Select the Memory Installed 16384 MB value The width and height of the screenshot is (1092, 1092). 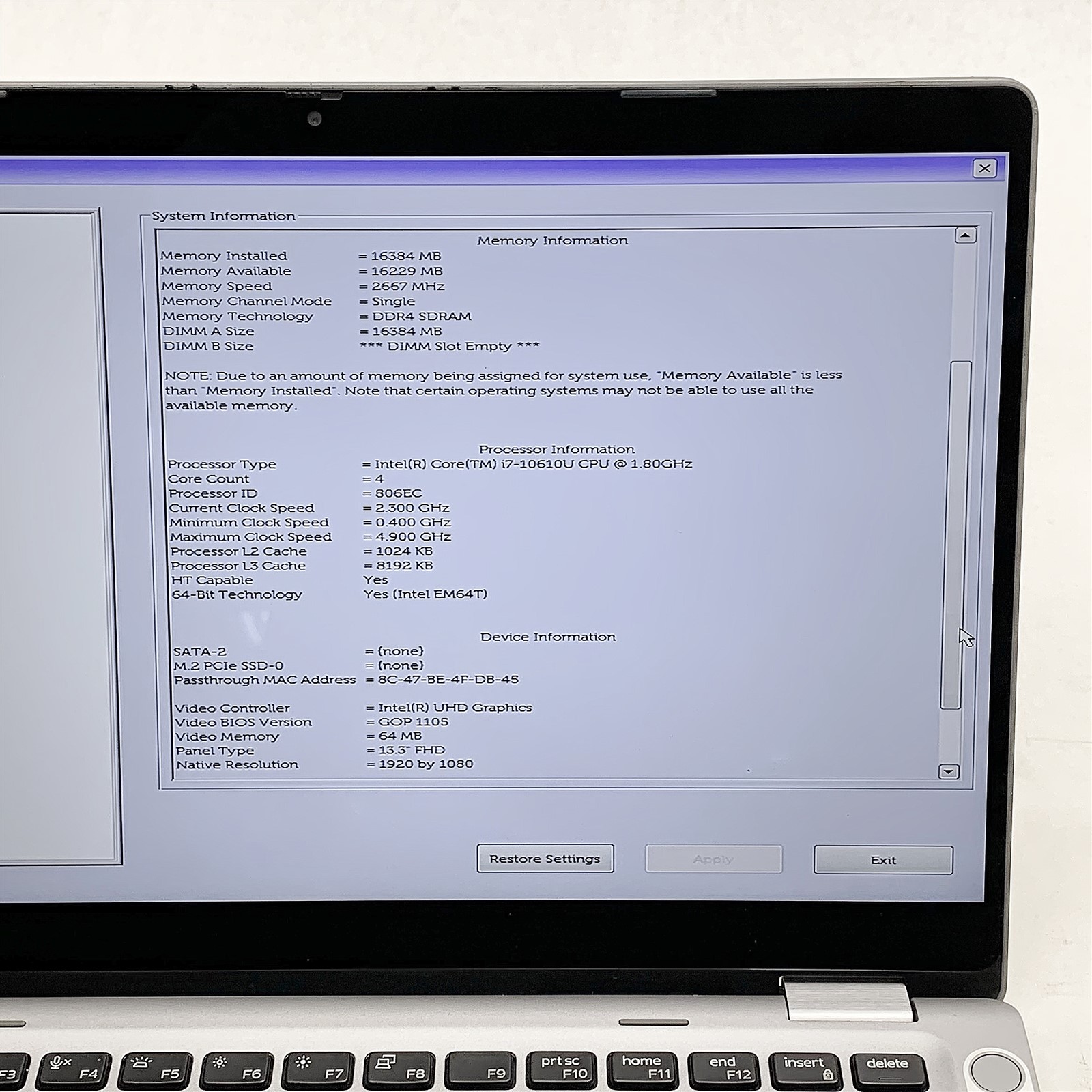point(406,256)
